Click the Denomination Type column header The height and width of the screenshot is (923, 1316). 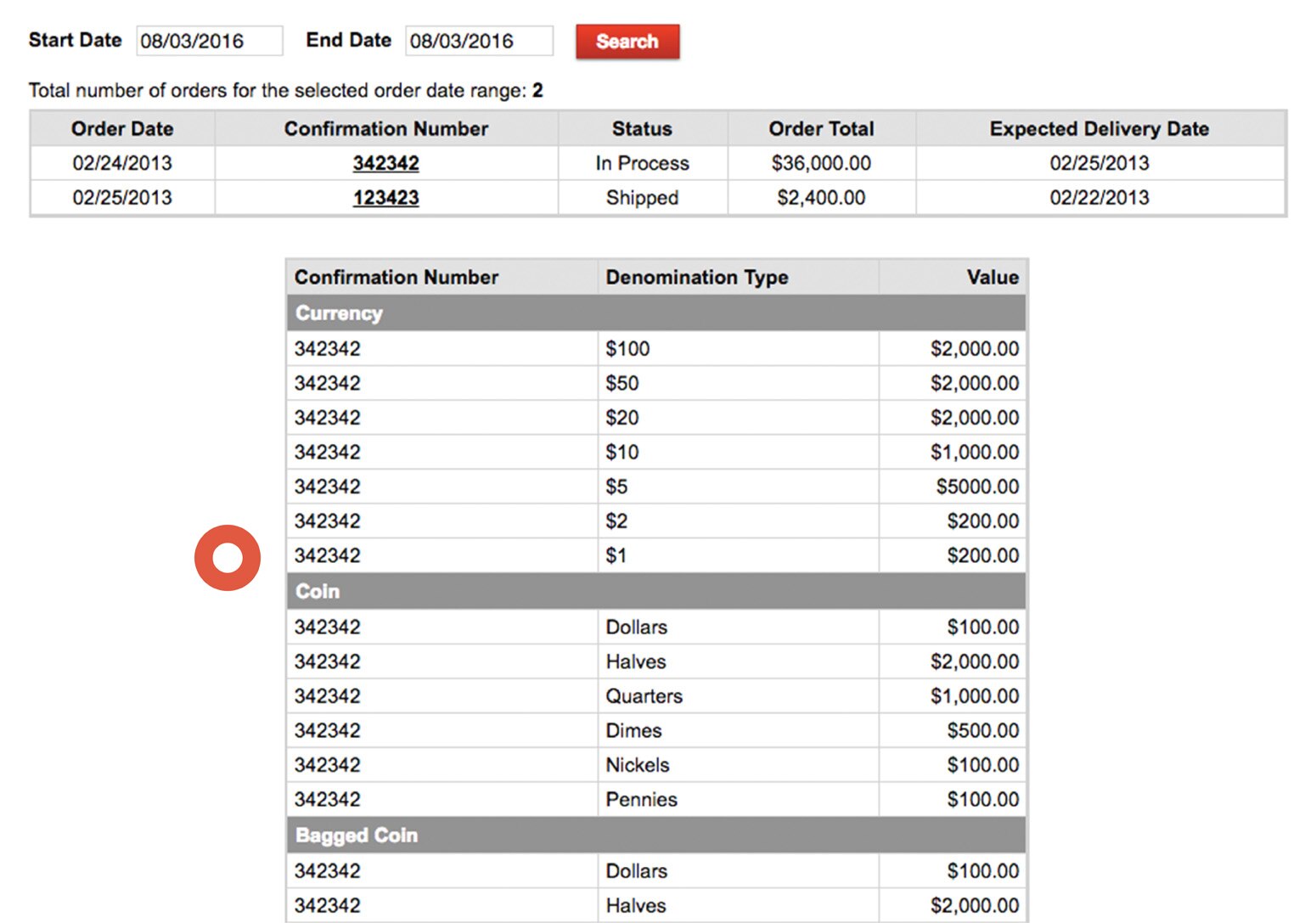(x=697, y=277)
